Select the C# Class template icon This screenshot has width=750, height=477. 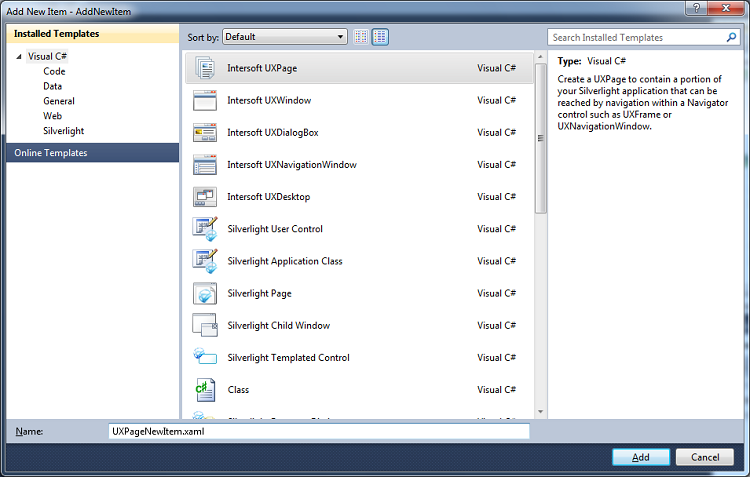[205, 389]
